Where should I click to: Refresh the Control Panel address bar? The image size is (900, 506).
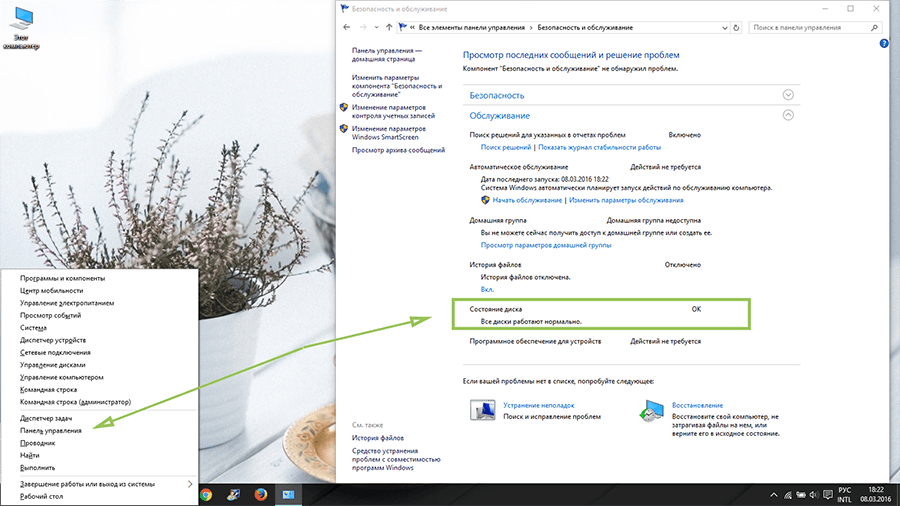click(736, 28)
